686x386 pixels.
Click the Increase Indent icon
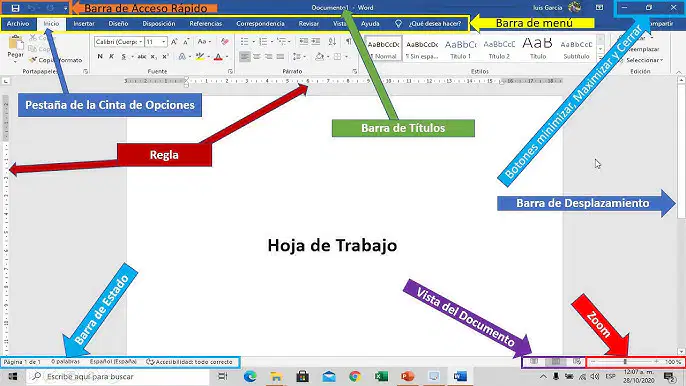(315, 42)
